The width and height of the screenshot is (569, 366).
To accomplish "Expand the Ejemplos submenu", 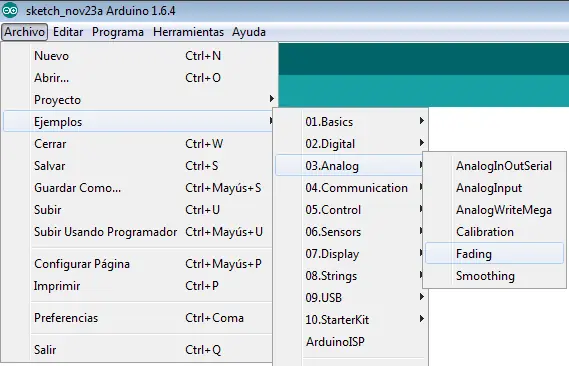I will tap(138, 122).
